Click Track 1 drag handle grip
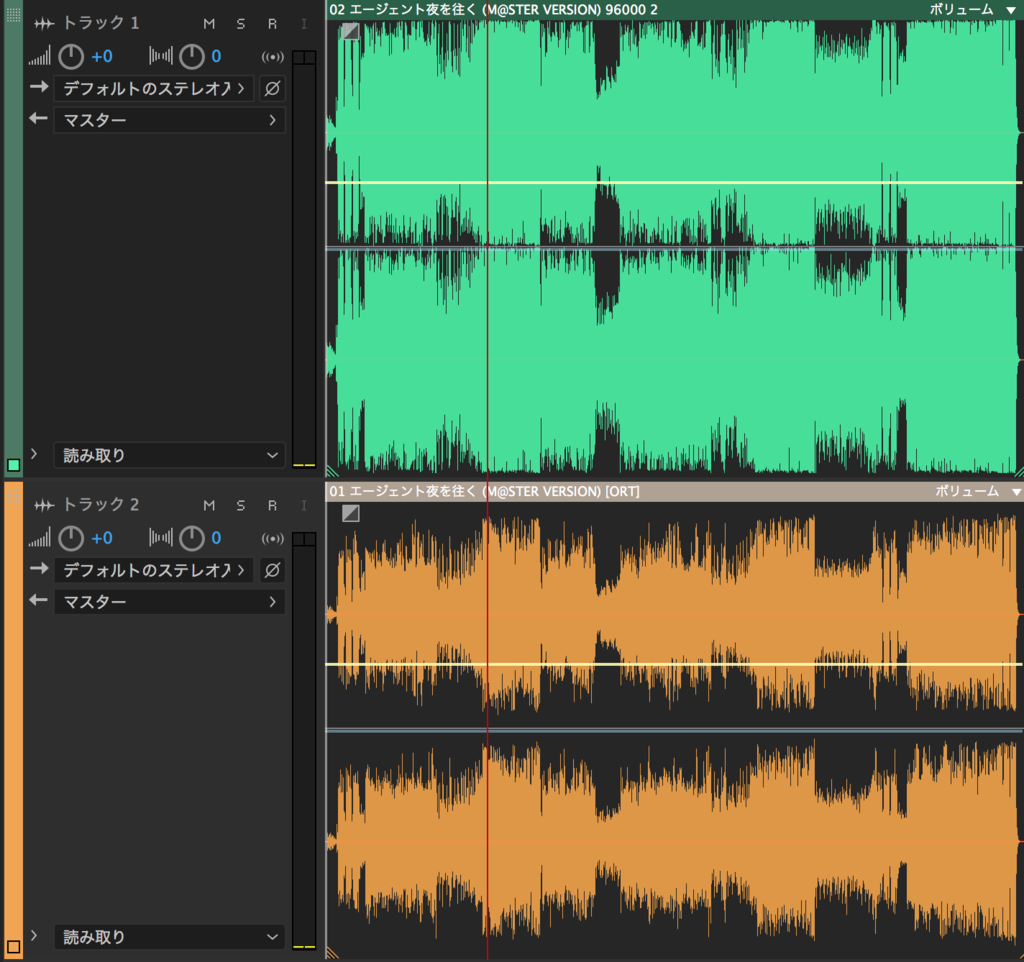This screenshot has height=962, width=1024. (13, 13)
